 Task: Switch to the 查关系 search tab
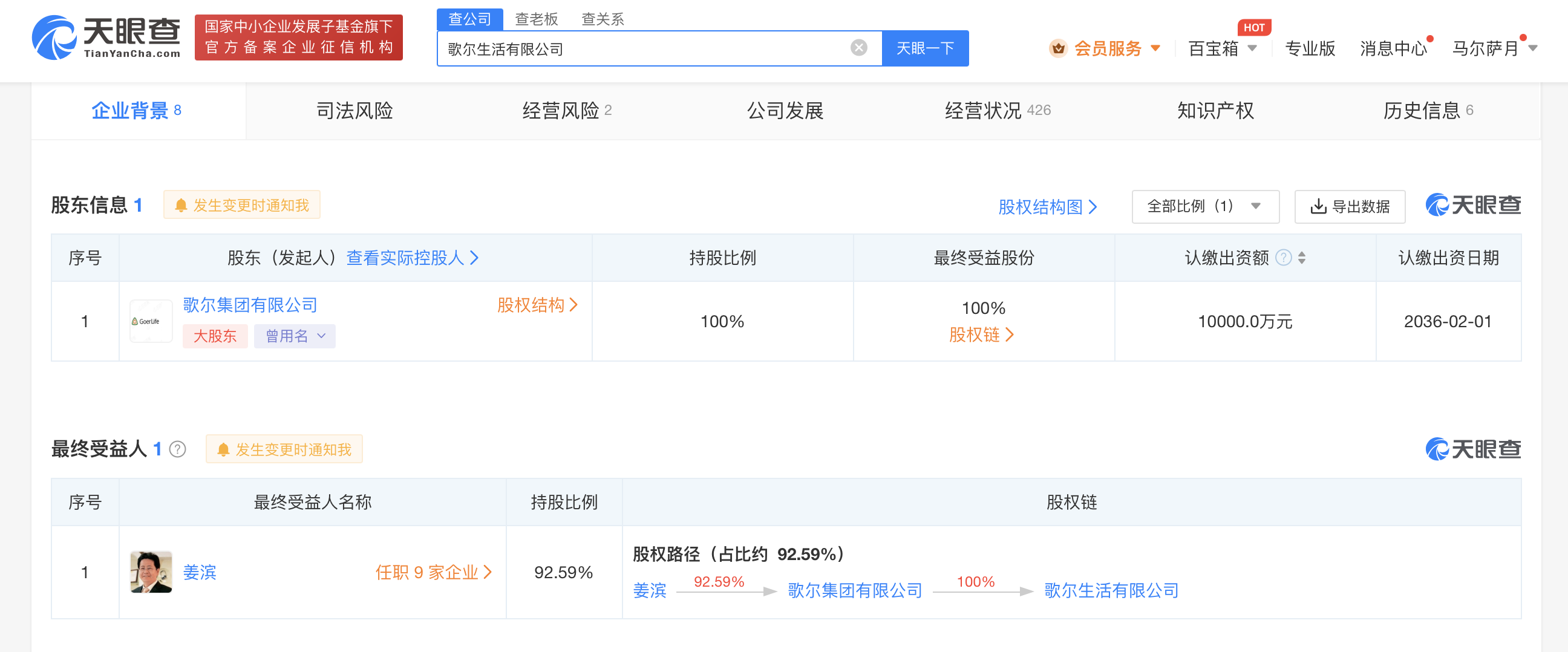tap(603, 19)
